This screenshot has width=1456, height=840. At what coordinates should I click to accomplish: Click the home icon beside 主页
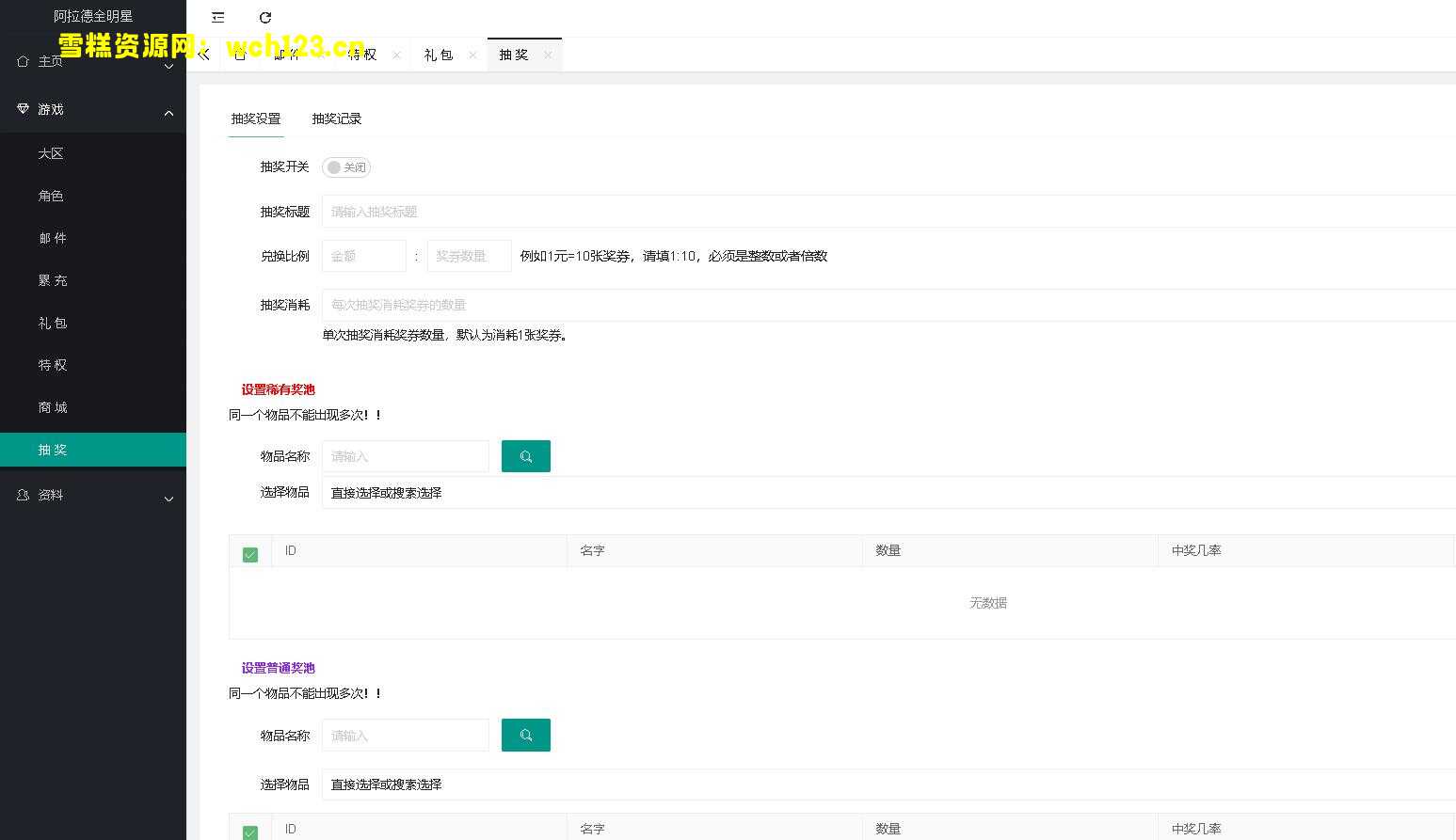pos(23,61)
